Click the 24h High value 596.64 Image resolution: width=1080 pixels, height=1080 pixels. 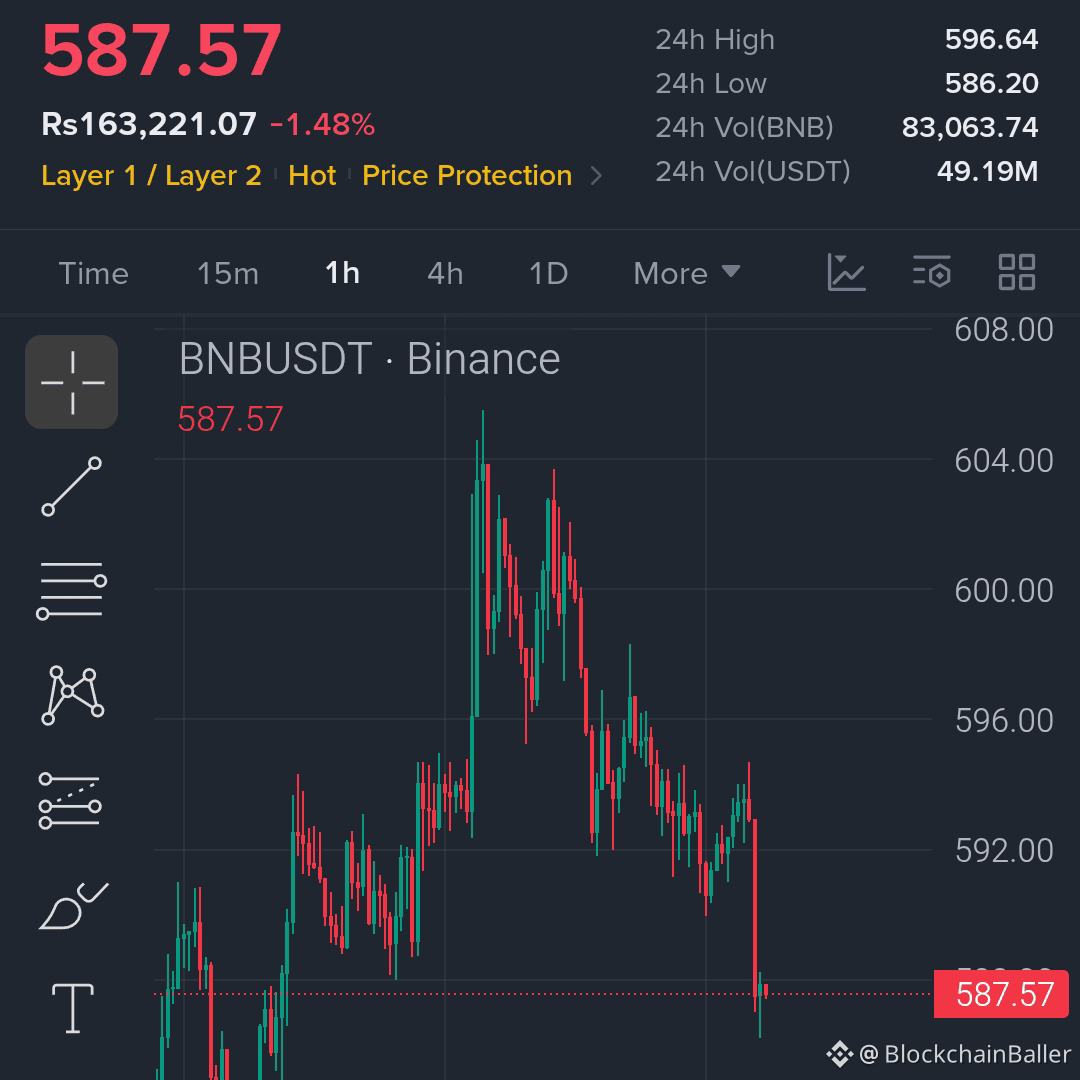(x=991, y=39)
